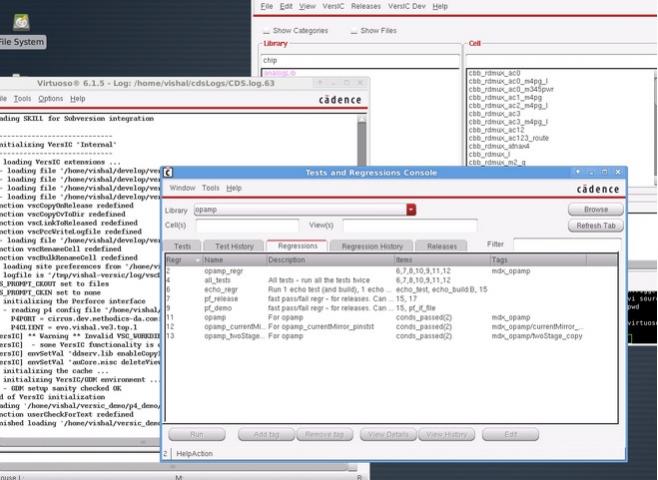Click the Run button
Viewport: 658px width, 480px height.
pyautogui.click(x=197, y=435)
